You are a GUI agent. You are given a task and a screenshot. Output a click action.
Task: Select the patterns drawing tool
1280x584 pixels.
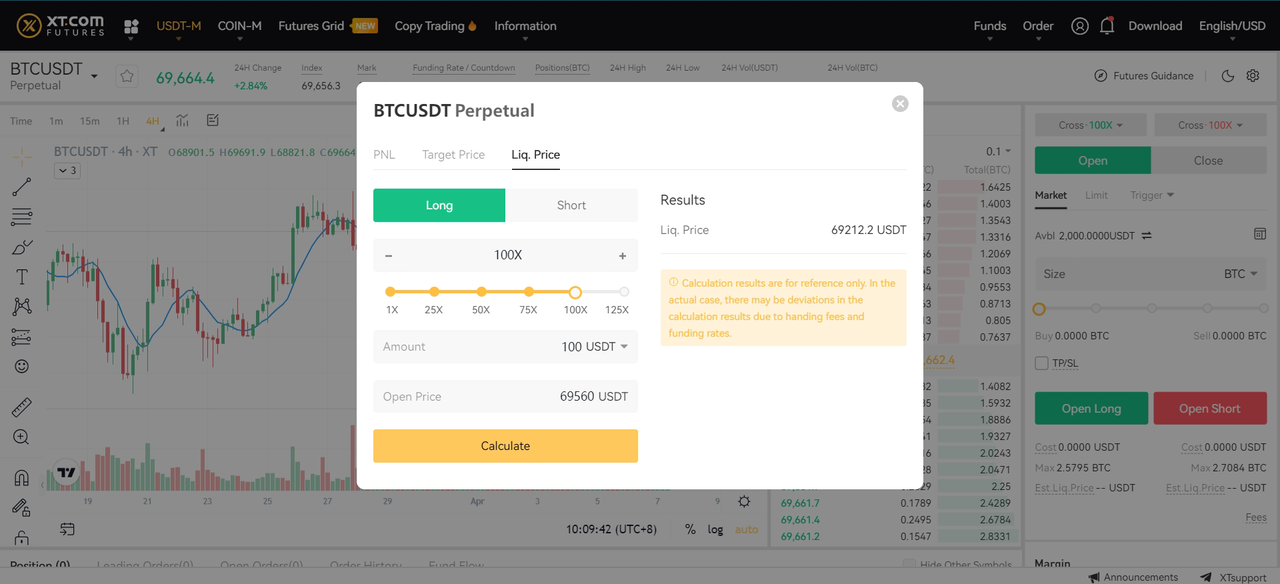[x=21, y=307]
